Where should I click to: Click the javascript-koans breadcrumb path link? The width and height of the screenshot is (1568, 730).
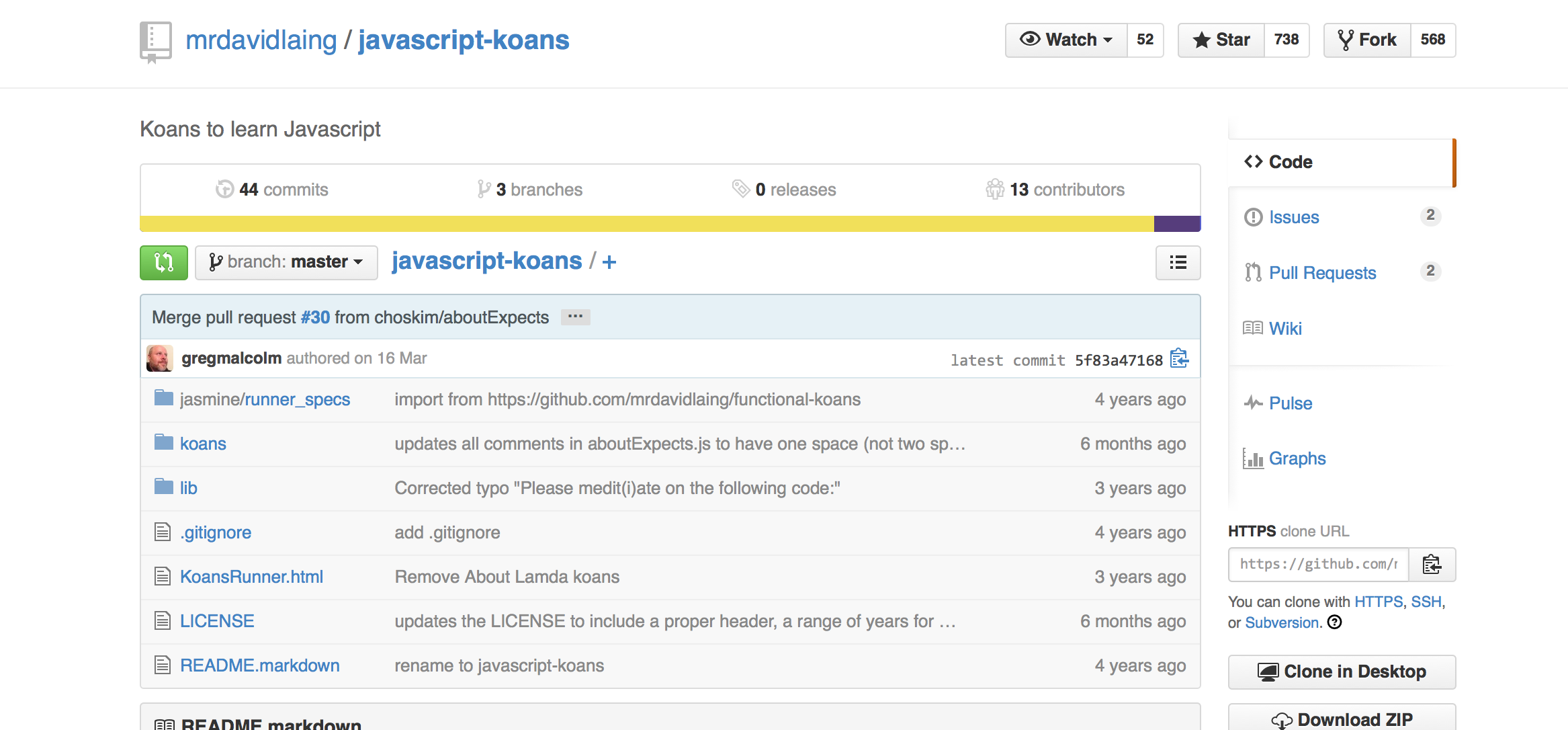[487, 261]
